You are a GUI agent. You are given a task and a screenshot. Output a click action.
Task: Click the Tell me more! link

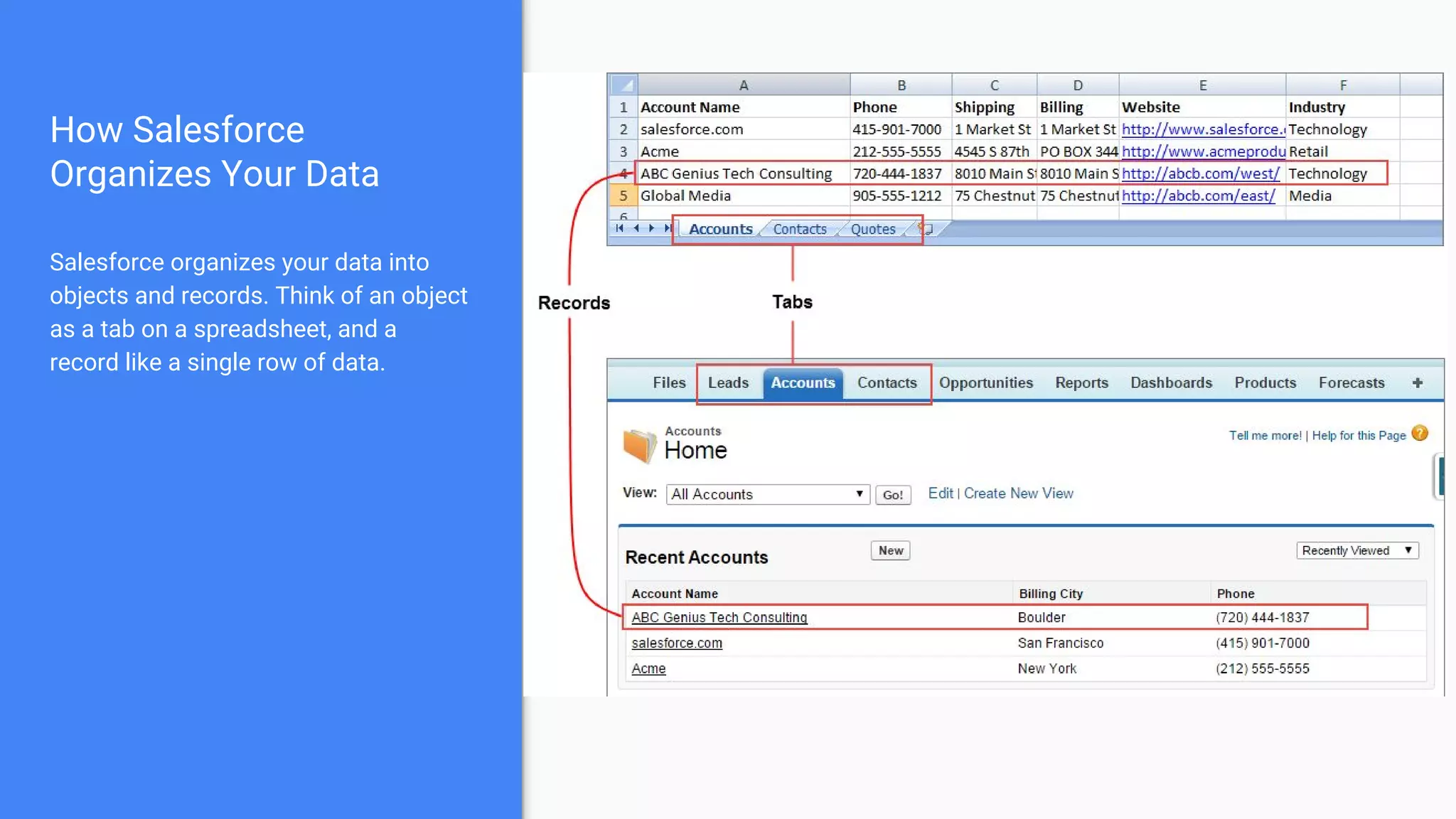(1265, 435)
